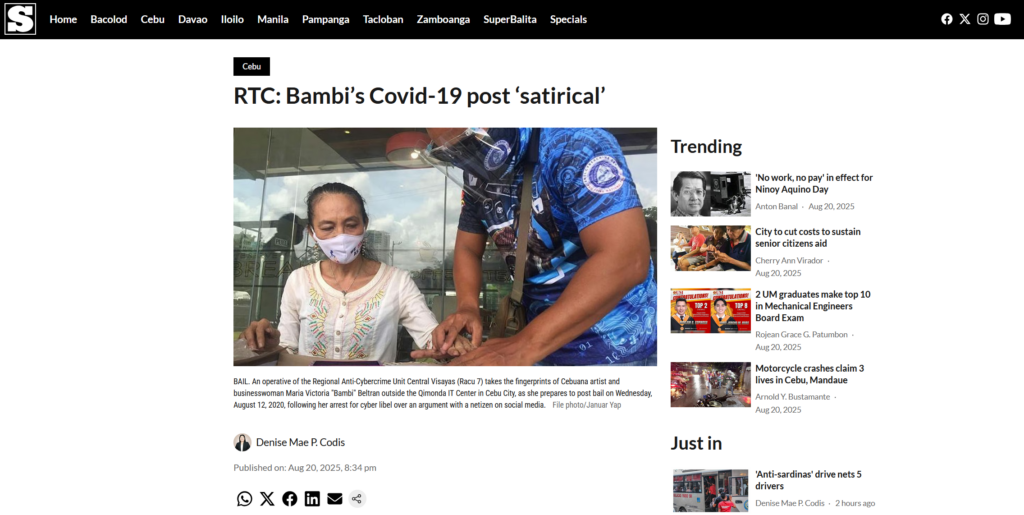Share the article on LinkedIn
The width and height of the screenshot is (1024, 515).
click(312, 499)
